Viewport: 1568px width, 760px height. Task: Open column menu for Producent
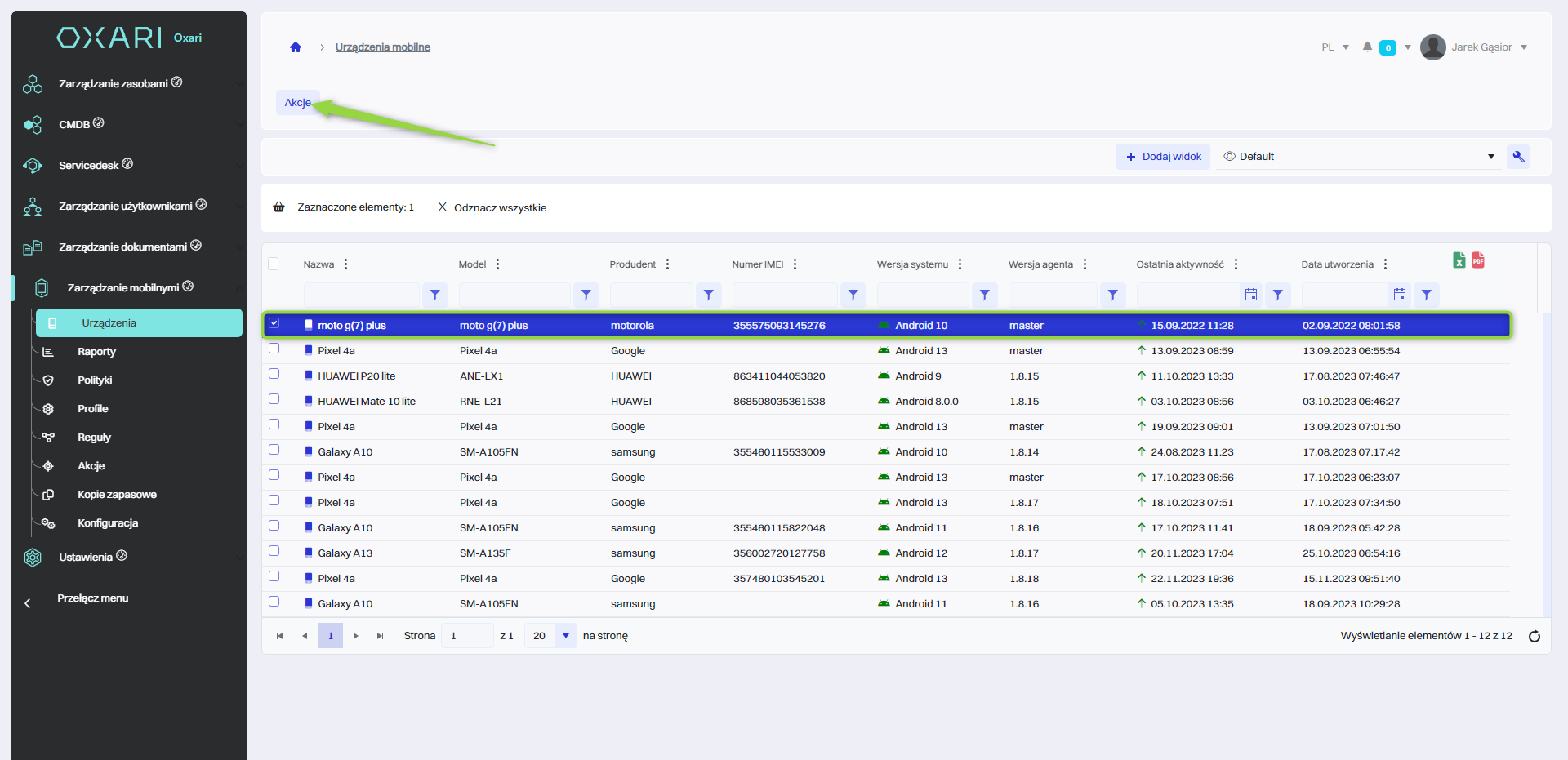(x=668, y=264)
